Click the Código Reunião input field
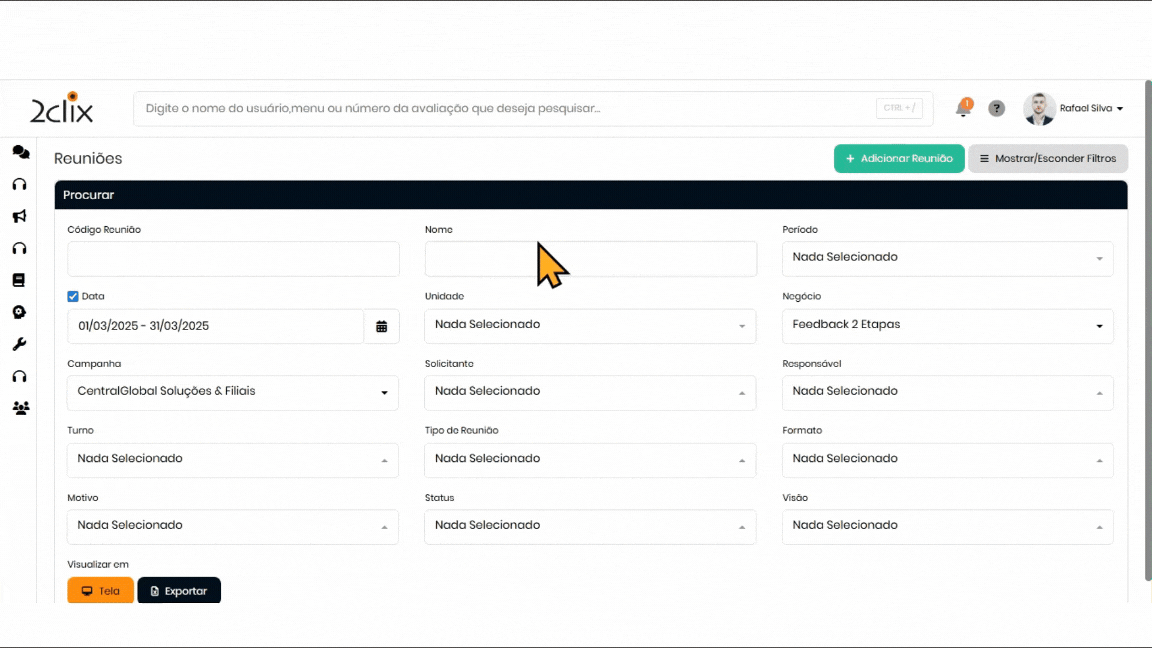 tap(233, 259)
